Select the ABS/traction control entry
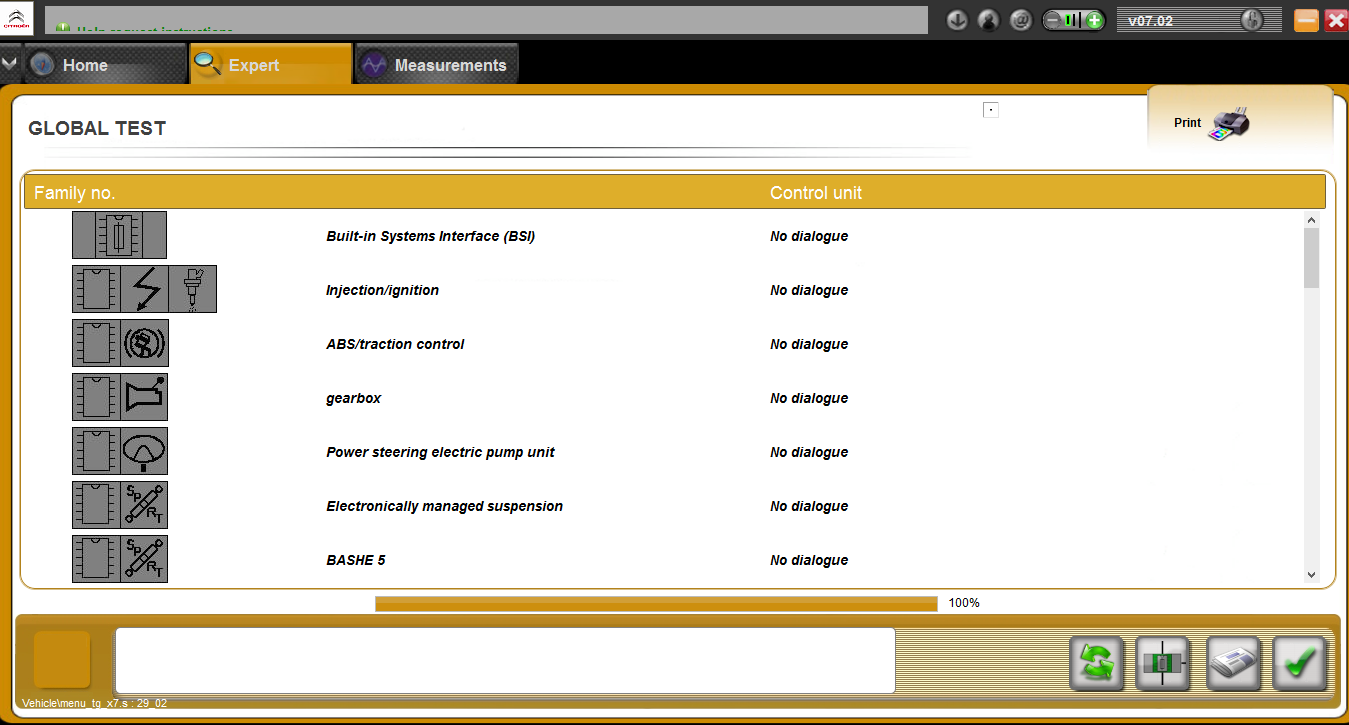Image resolution: width=1349 pixels, height=725 pixels. coord(395,344)
